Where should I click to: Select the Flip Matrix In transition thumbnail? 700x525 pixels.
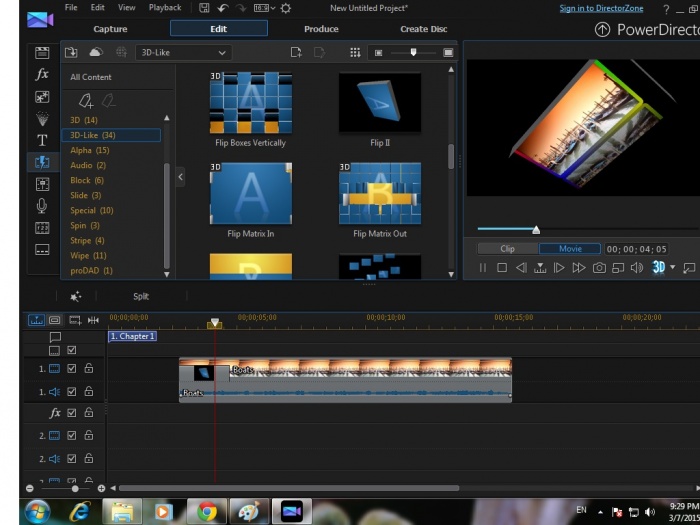pyautogui.click(x=250, y=194)
